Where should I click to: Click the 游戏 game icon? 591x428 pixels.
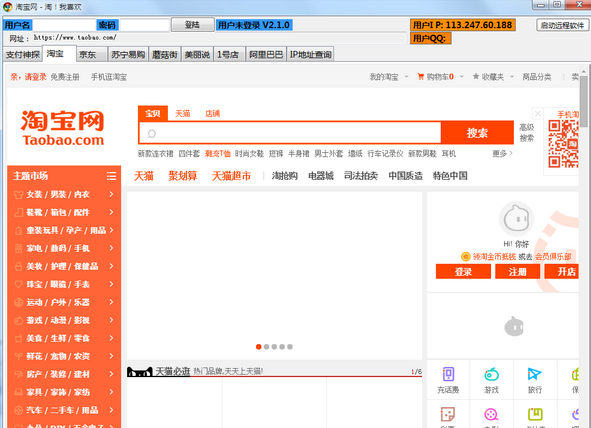click(491, 374)
